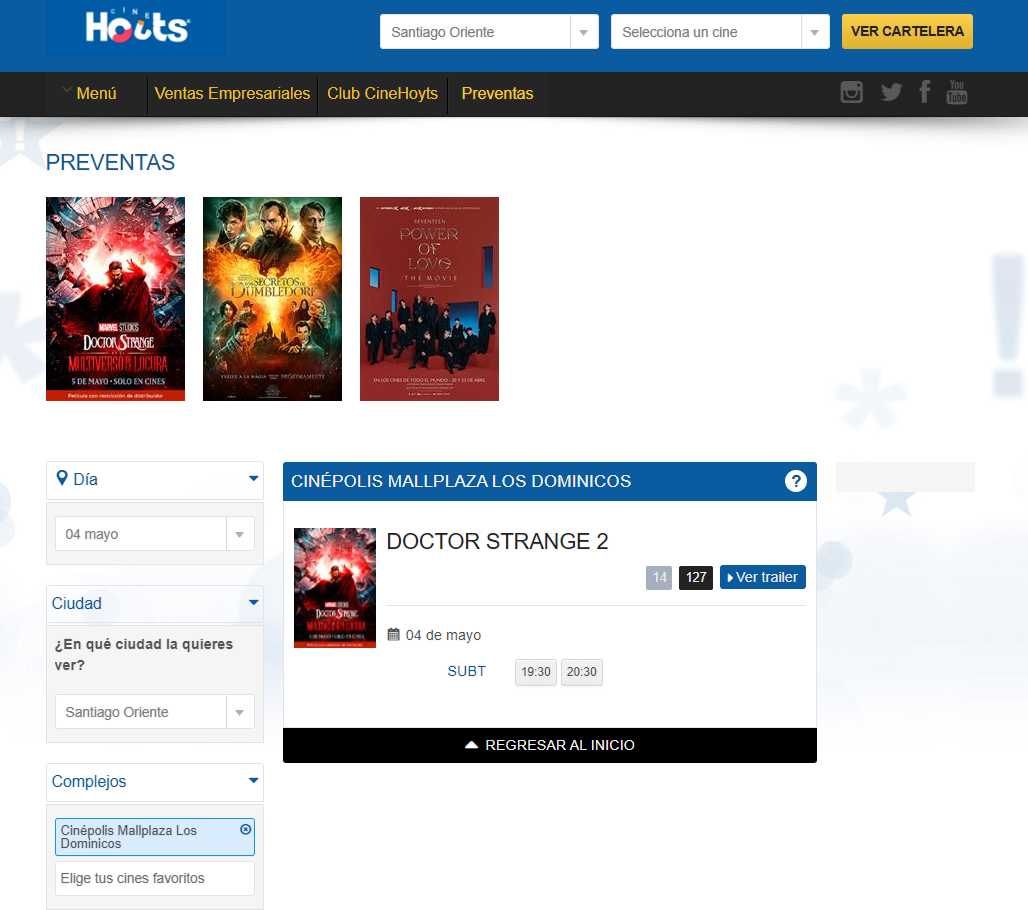The height and width of the screenshot is (910, 1028).
Task: Open the 04 mayo date dropdown
Action: (x=154, y=534)
